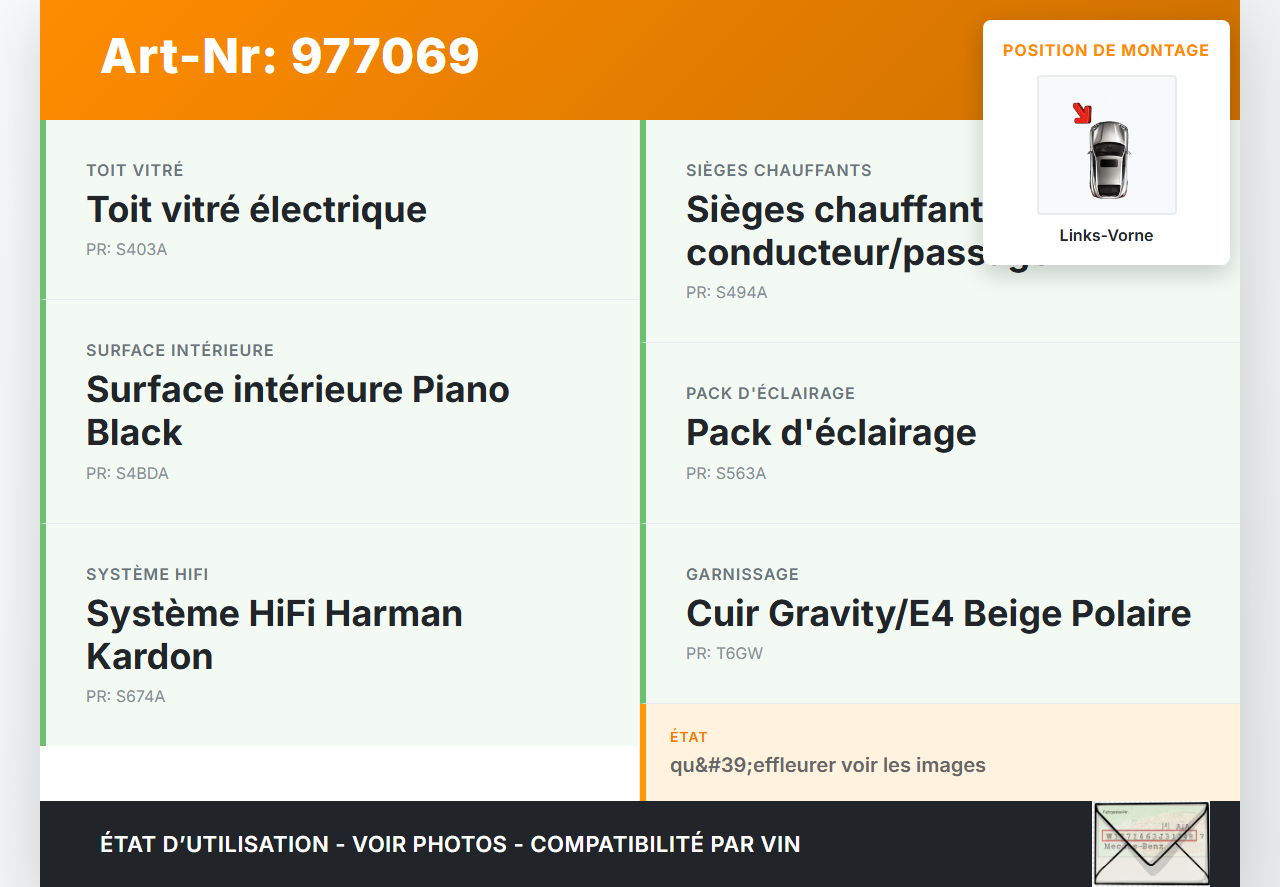Click the État note about images
Screen dimensions: 1280x887
[x=828, y=766]
